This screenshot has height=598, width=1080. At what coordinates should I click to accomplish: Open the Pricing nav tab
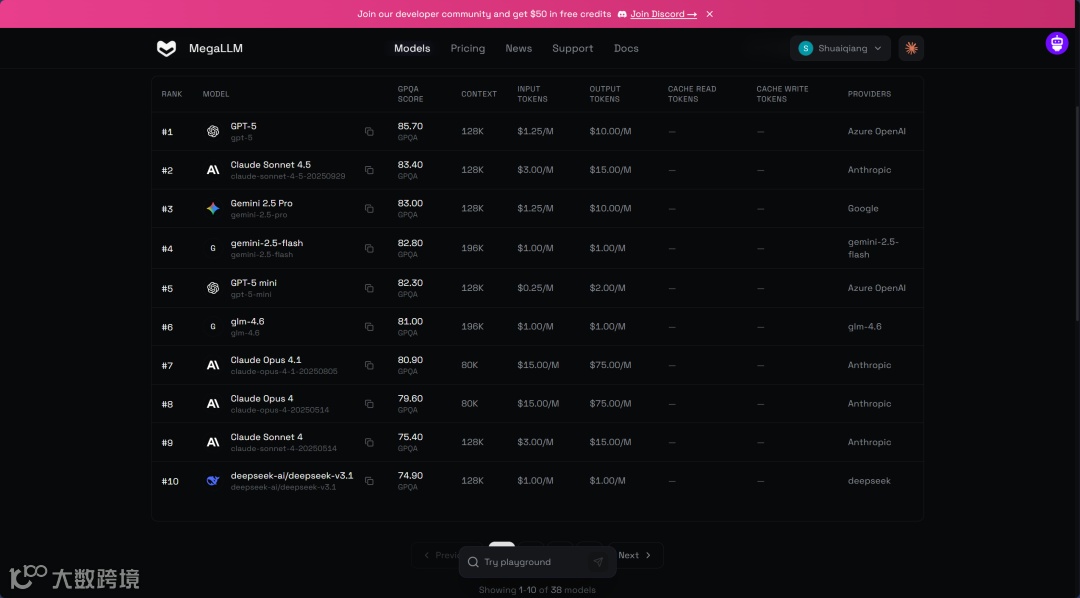[468, 48]
